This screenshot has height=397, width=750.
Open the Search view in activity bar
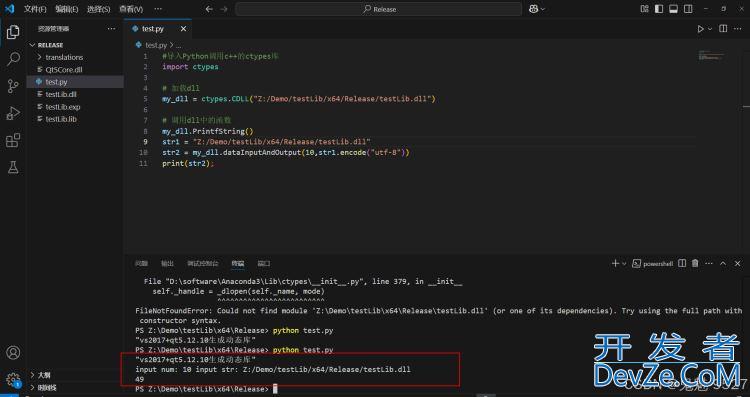pyautogui.click(x=13, y=59)
